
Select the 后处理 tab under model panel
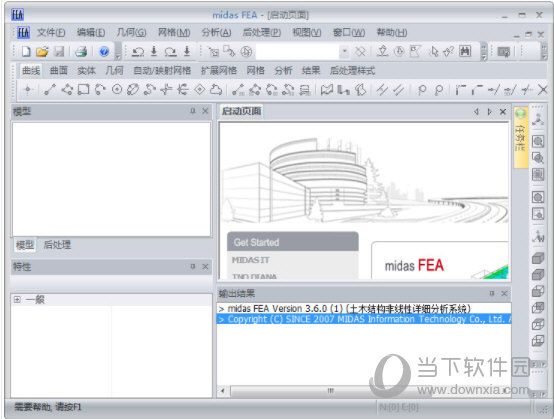pos(57,245)
